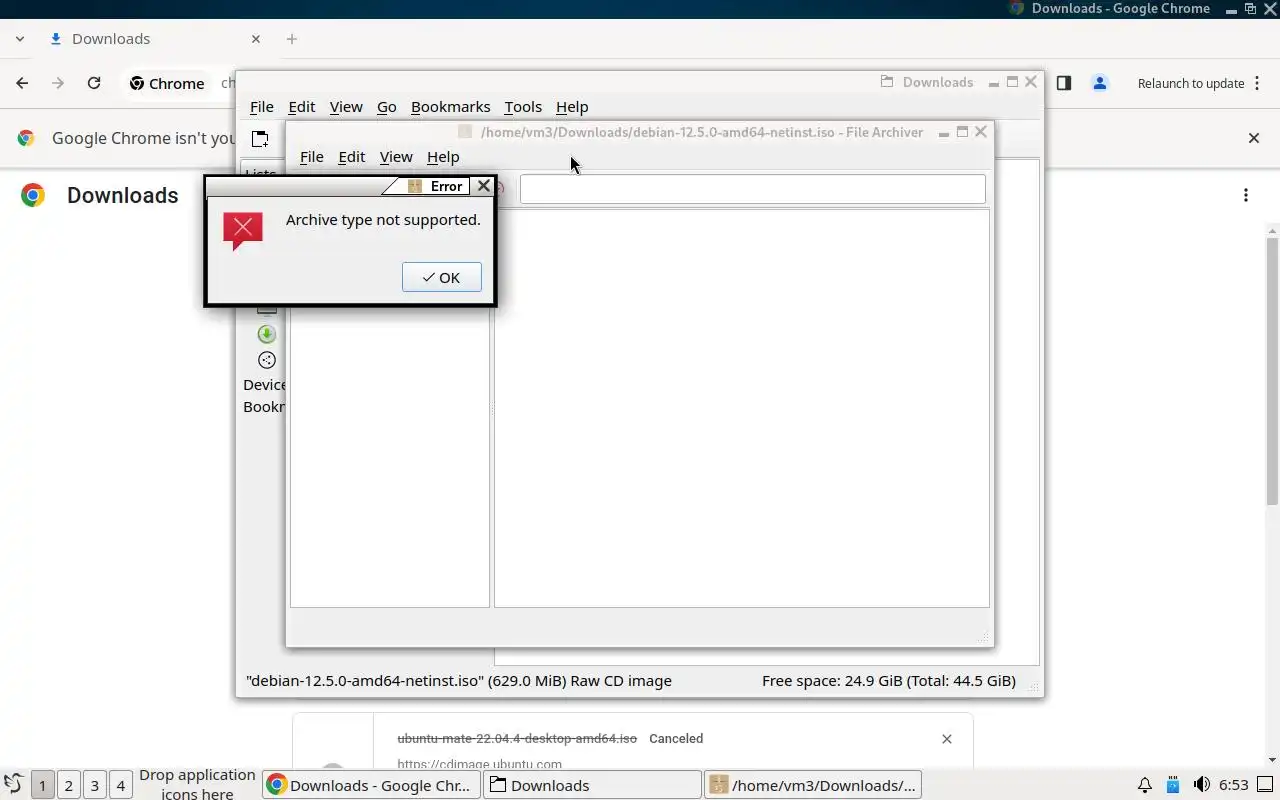
Task: Reload the Chrome Downloads page
Action: 94,83
